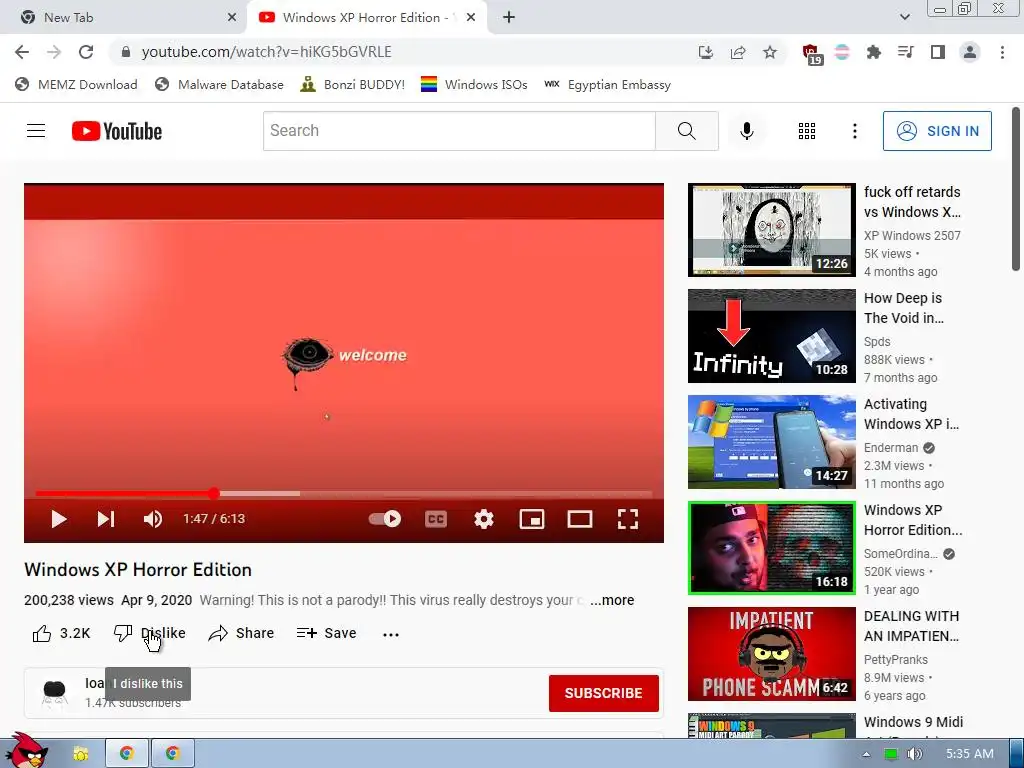Click the SIGN IN button
This screenshot has height=768, width=1024.
tap(937, 131)
